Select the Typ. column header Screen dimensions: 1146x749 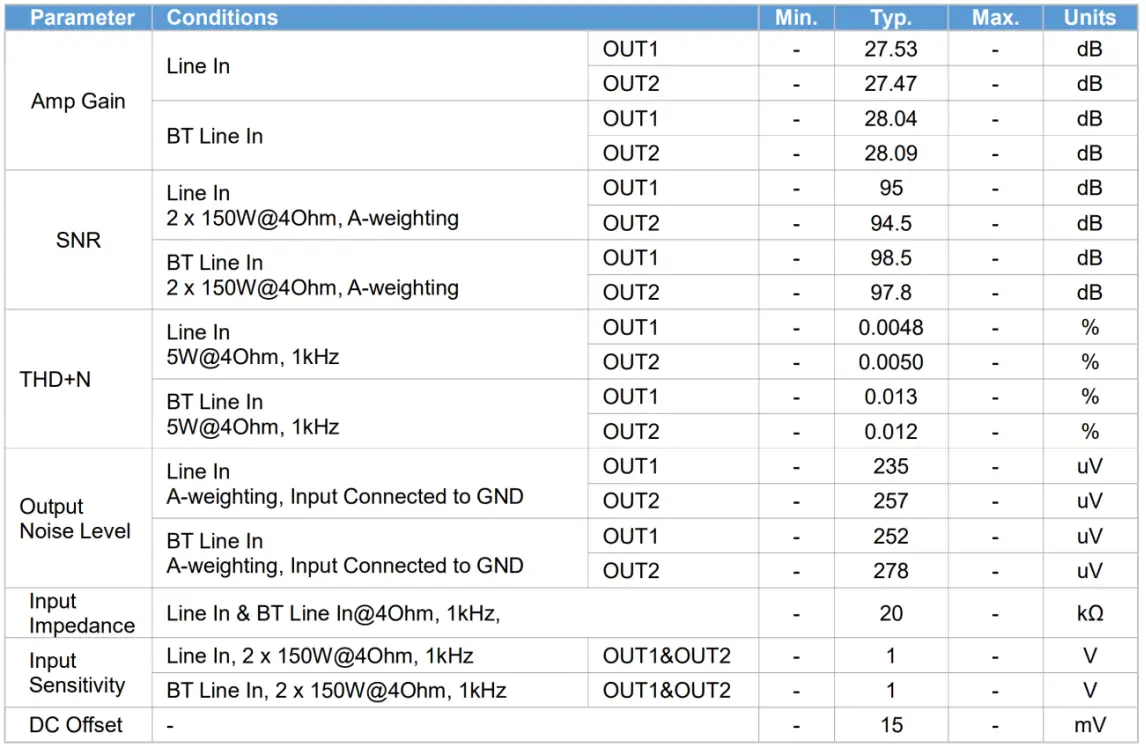[x=889, y=17]
